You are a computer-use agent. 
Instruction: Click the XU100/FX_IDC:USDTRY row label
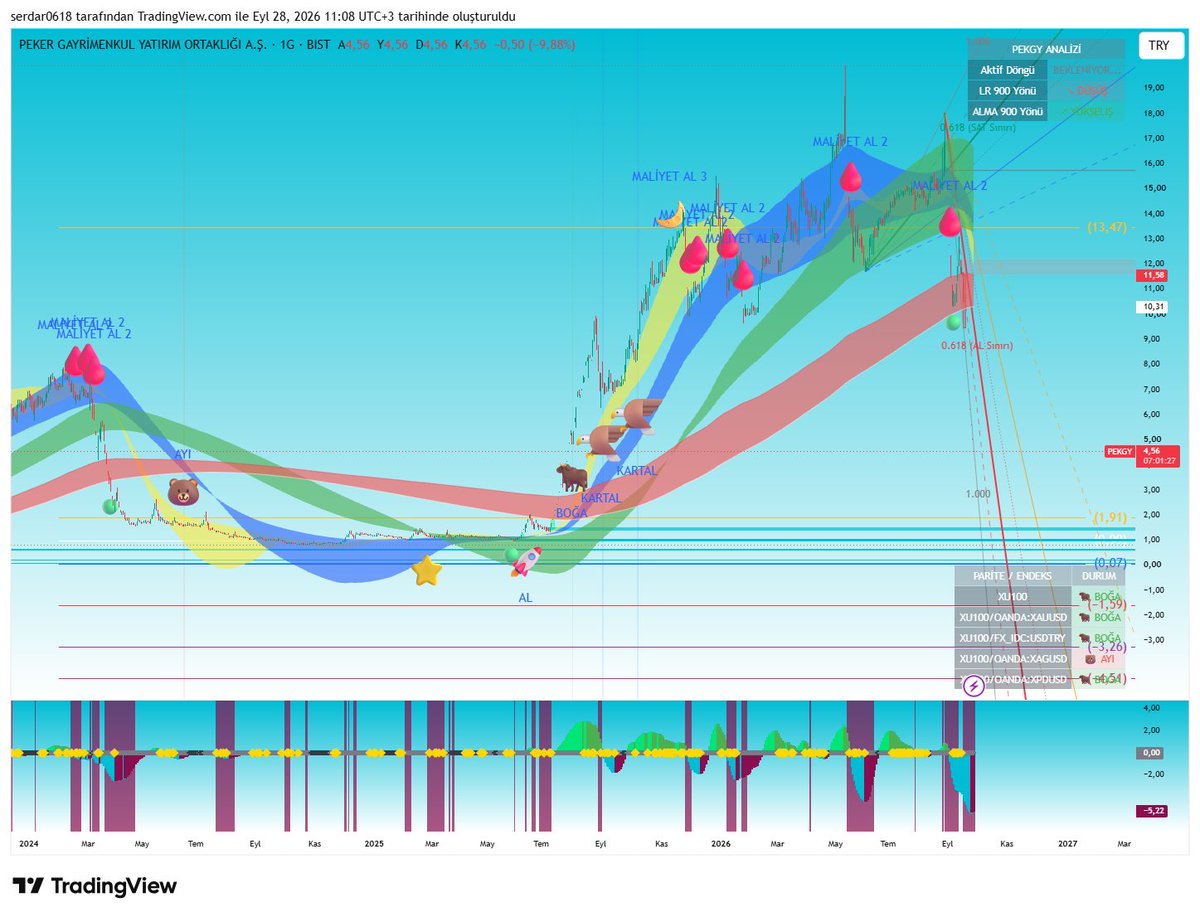(1012, 638)
